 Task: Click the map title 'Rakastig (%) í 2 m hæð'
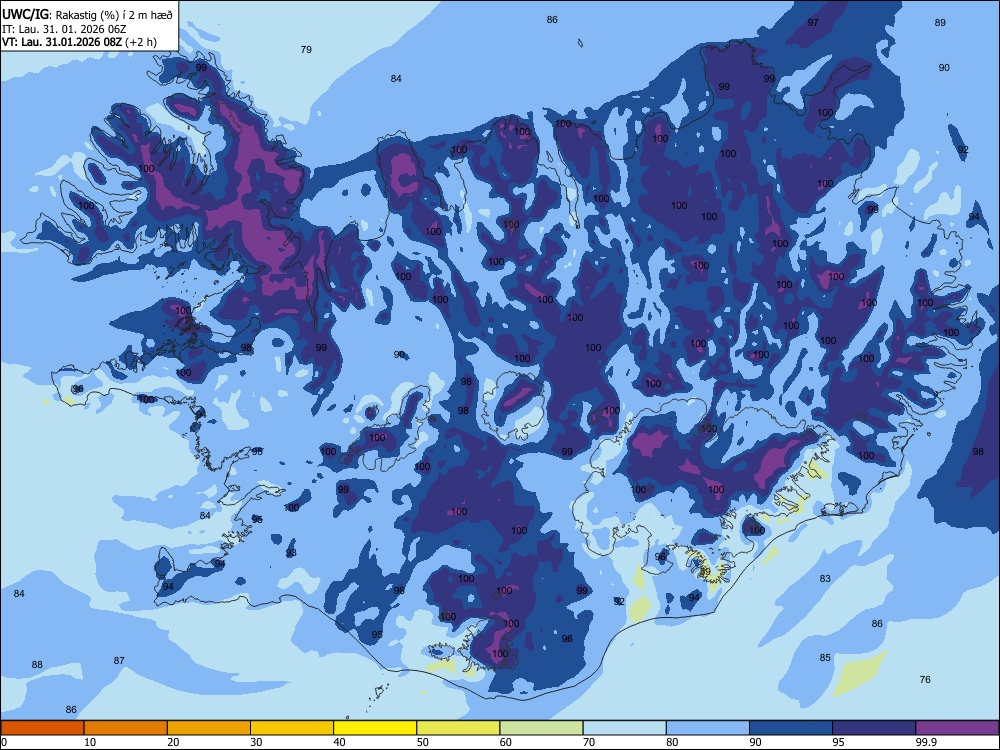tap(114, 15)
